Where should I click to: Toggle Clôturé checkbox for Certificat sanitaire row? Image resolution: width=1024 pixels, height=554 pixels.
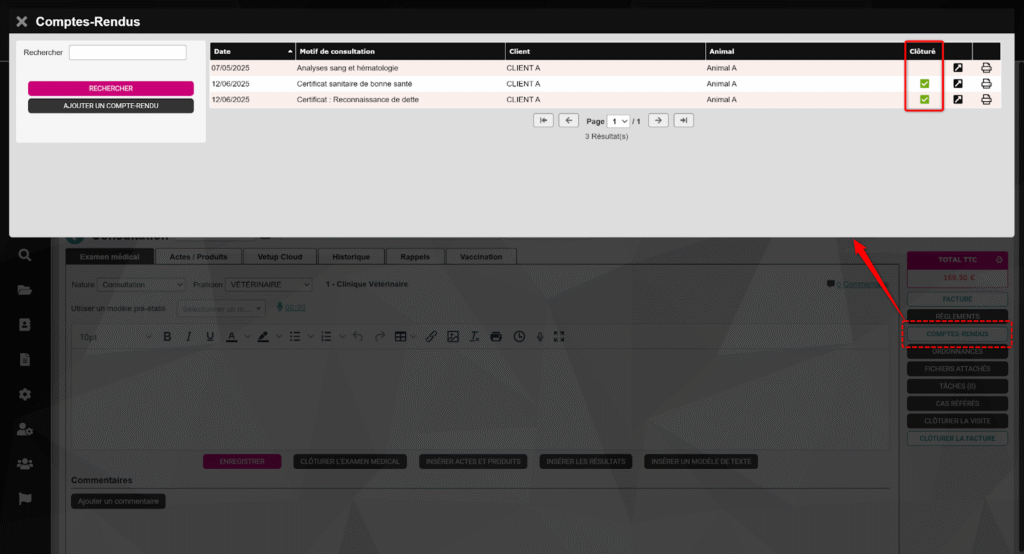[925, 84]
